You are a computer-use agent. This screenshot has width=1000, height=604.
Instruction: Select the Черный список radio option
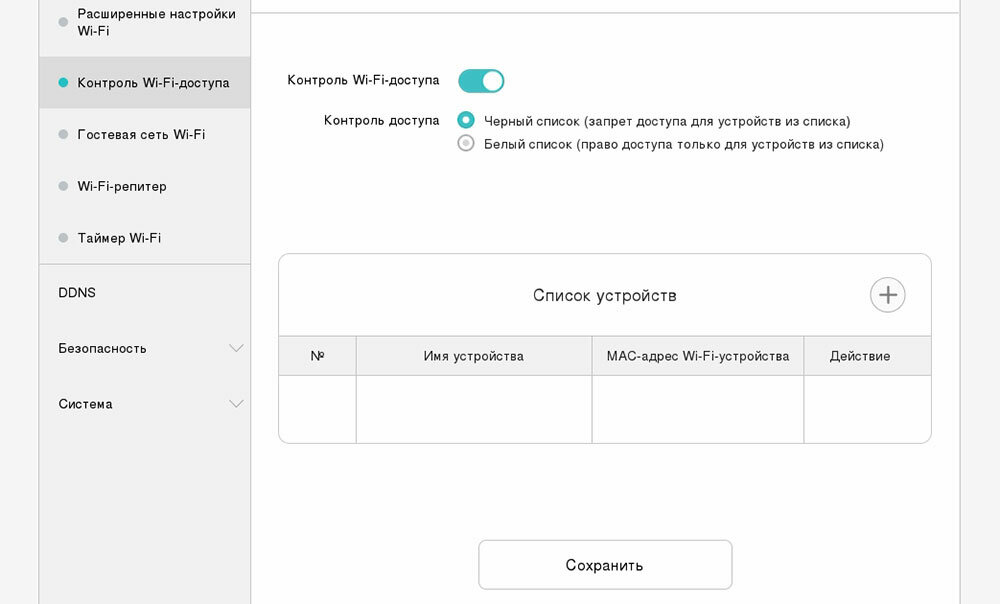pyautogui.click(x=466, y=120)
